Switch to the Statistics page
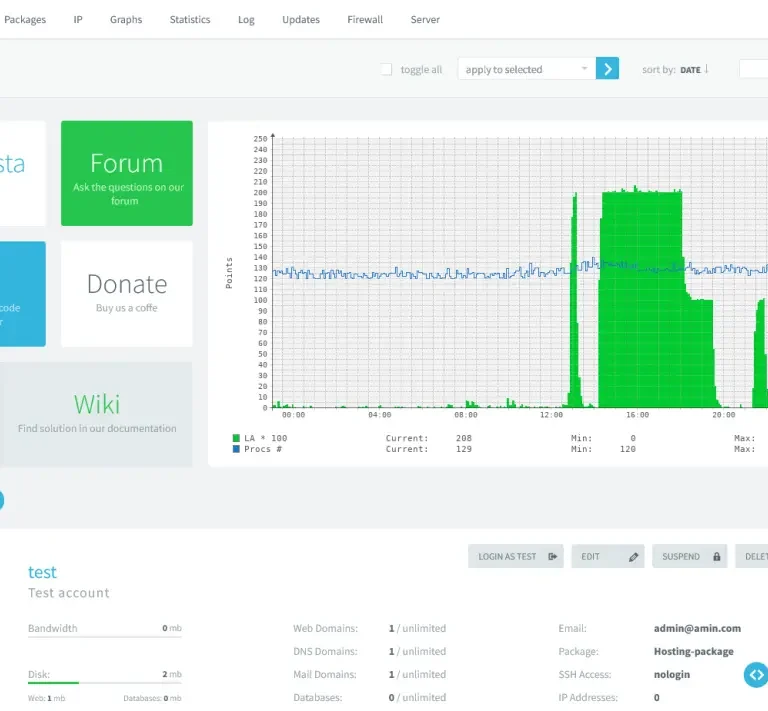 (190, 19)
